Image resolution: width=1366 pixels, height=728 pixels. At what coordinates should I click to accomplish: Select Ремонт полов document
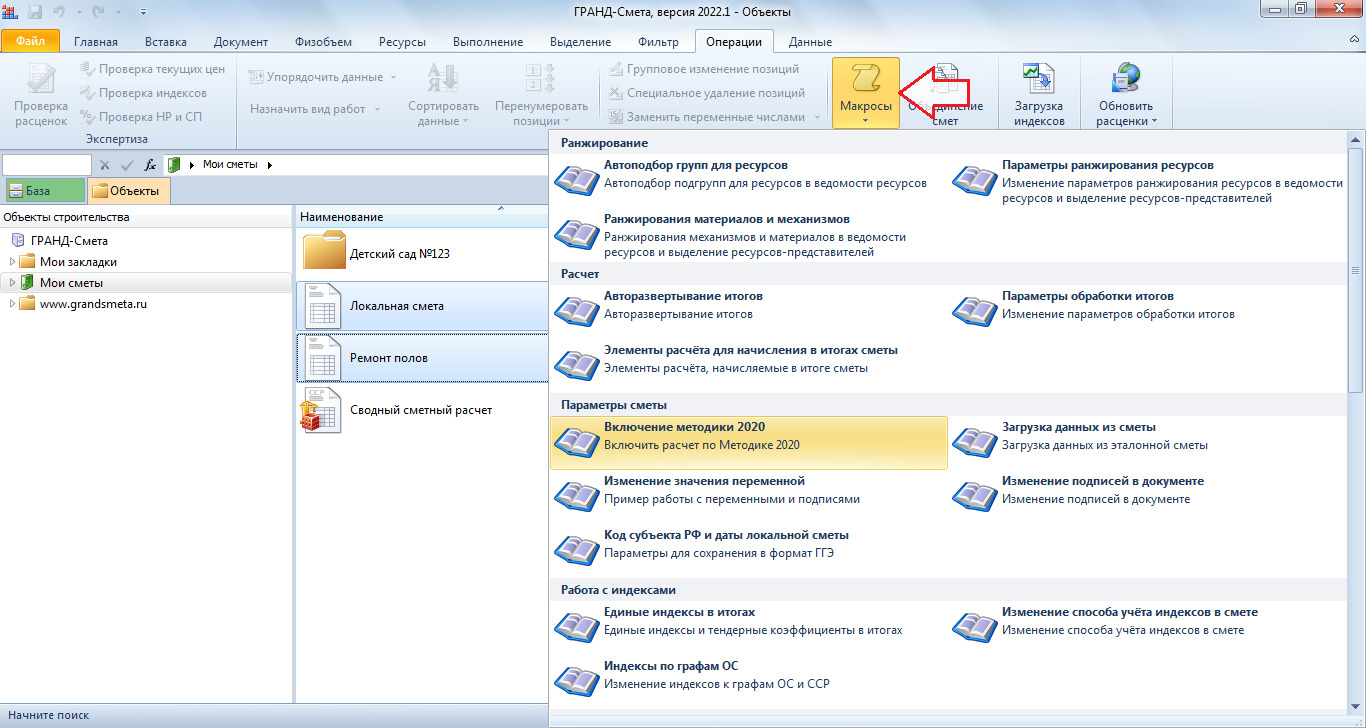(423, 357)
